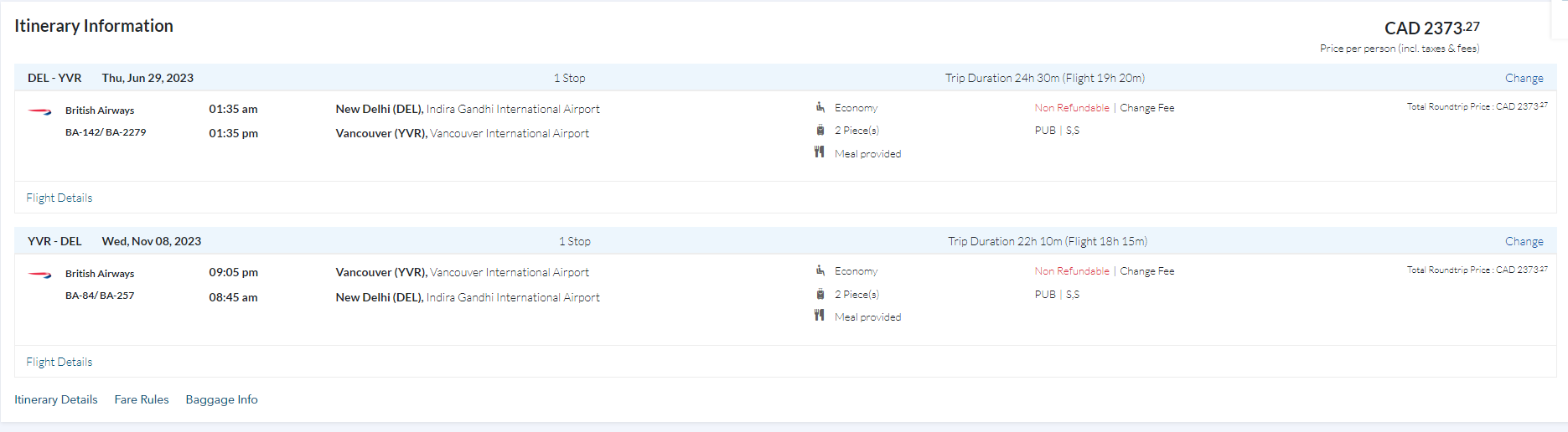Expand Flight Details for YVR-DEL flight

(x=60, y=362)
